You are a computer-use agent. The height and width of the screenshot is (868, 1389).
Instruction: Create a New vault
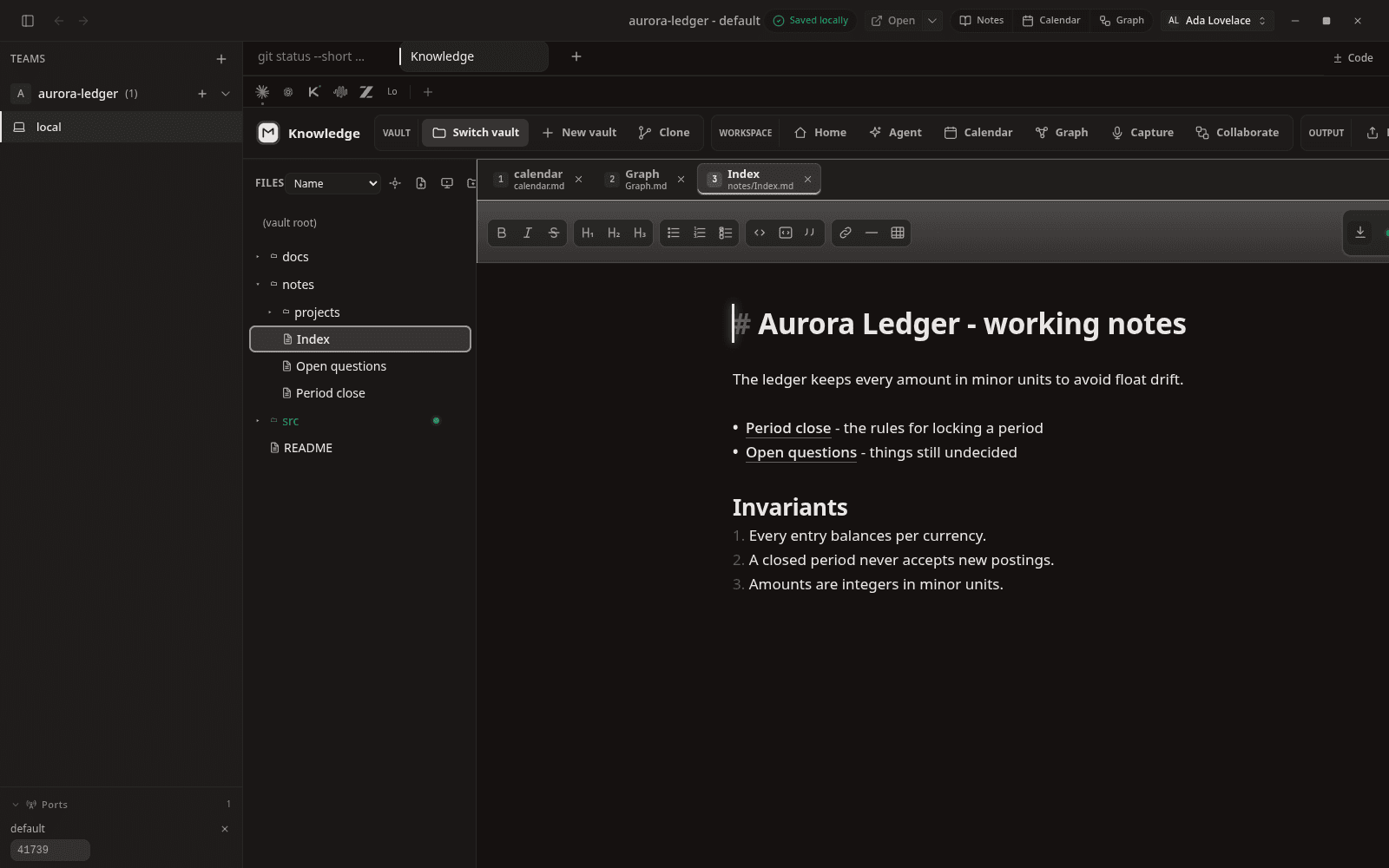pos(579,133)
